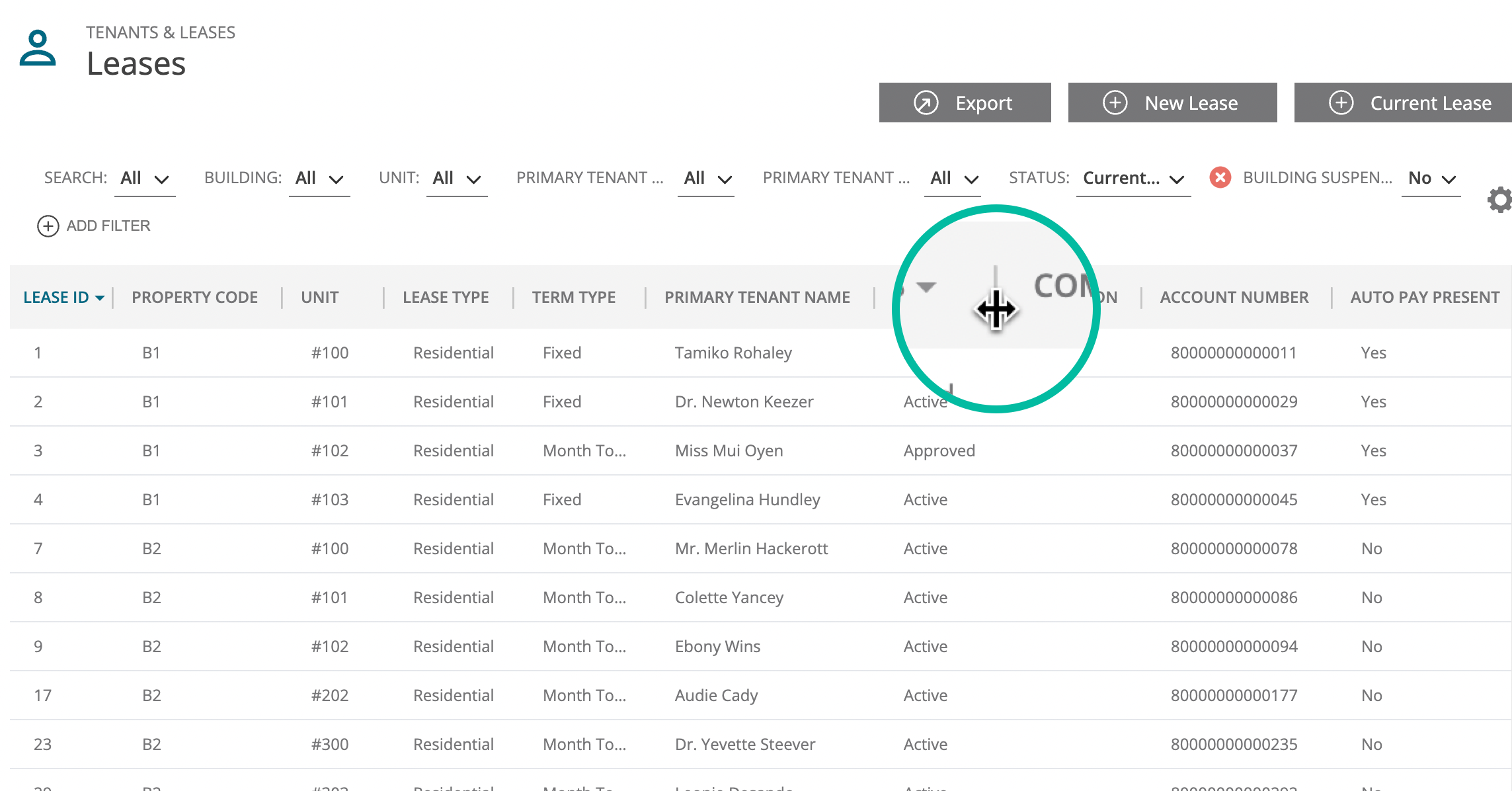Sort by AUTO PAY PRESENT column header
This screenshot has width=1512, height=791.
[x=1425, y=298]
